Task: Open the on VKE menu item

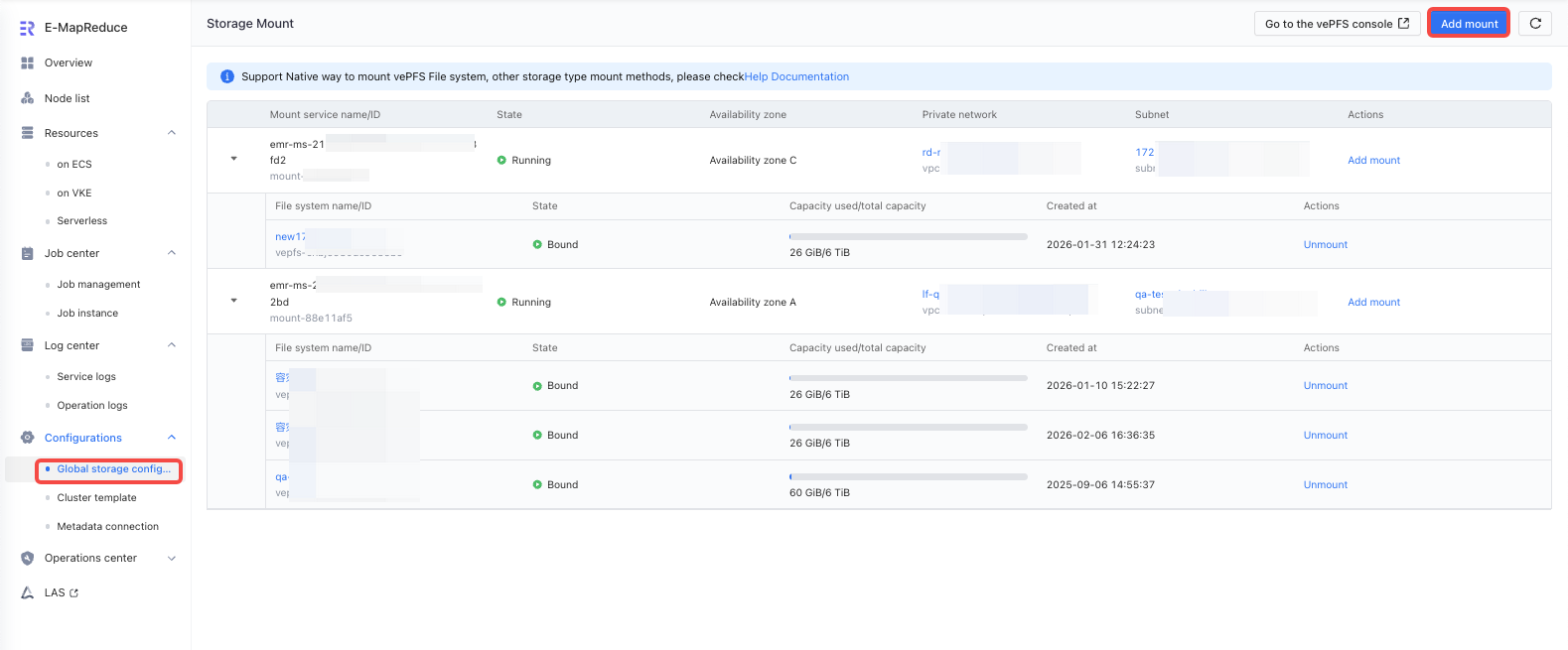Action: click(74, 194)
